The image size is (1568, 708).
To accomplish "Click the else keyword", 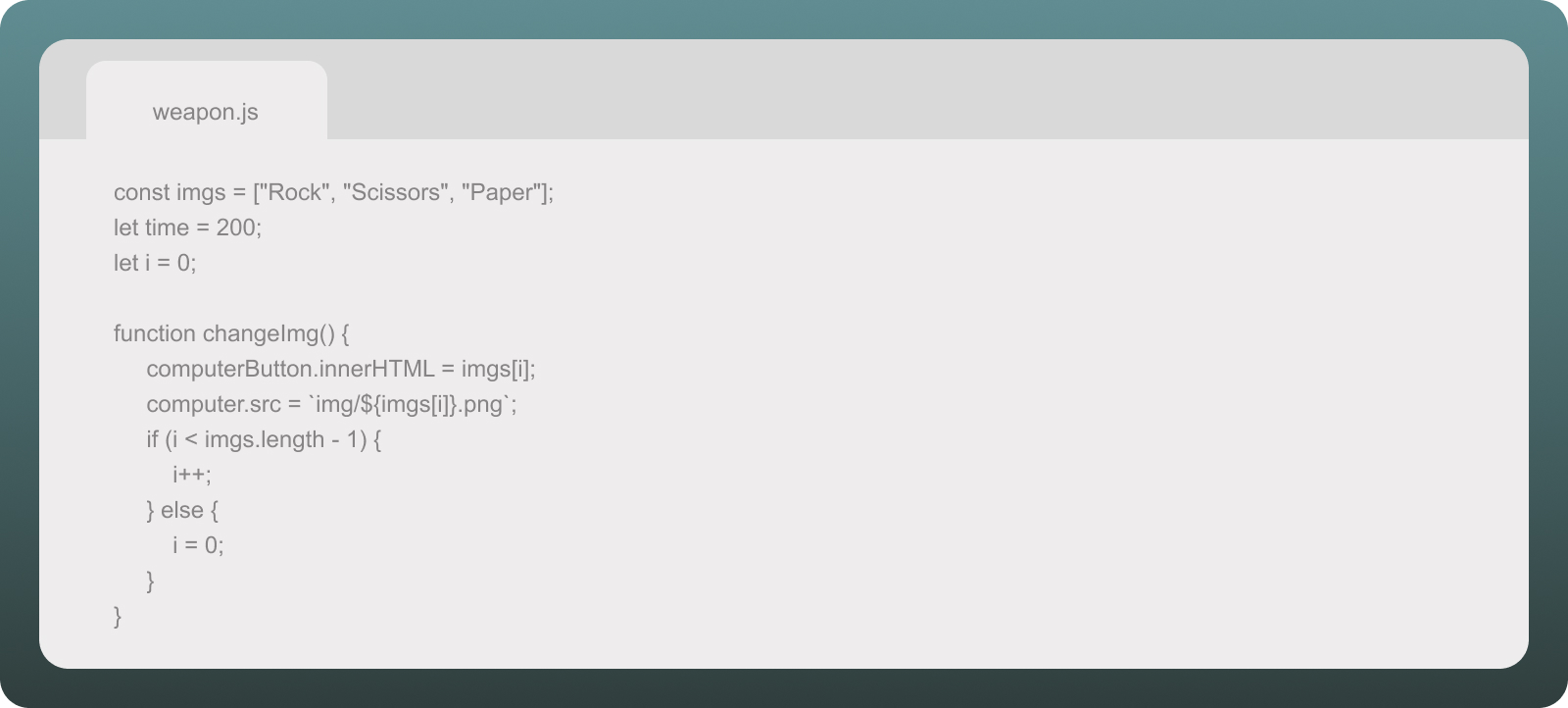I will 182,510.
